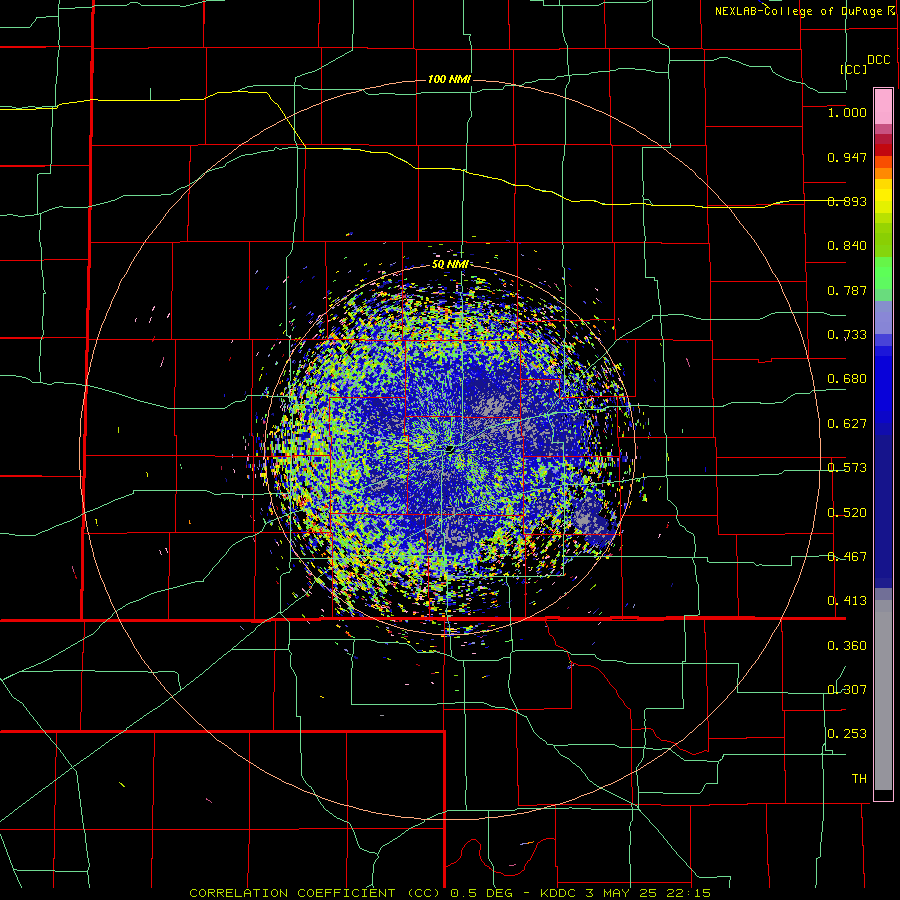Click the 0.253 value on the color scale
Viewport: 900px width, 900px height.
point(847,734)
